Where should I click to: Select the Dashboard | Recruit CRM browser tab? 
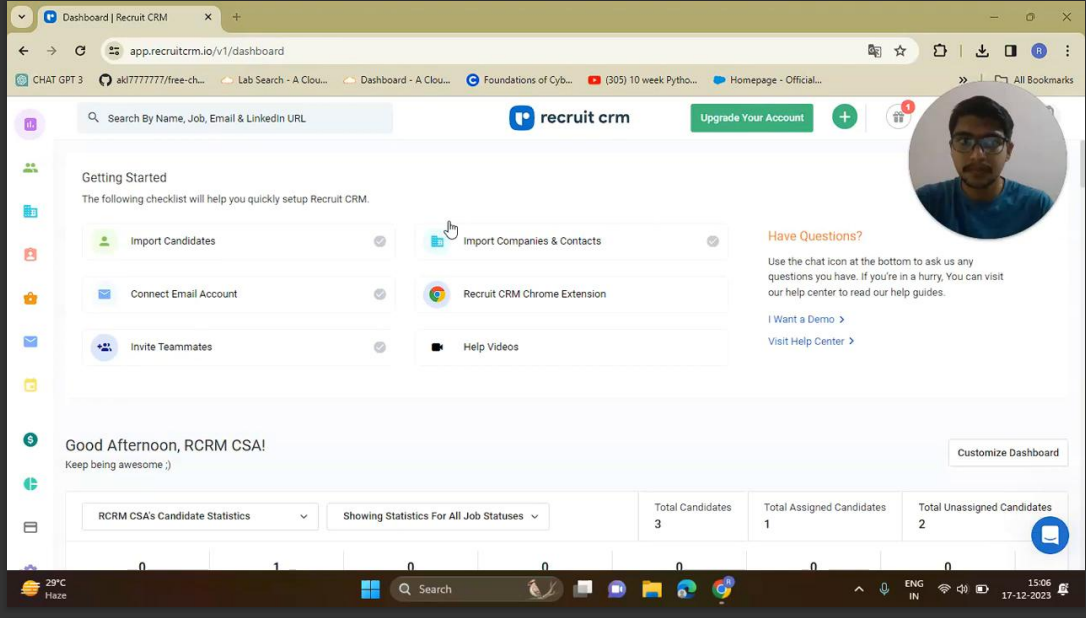click(x=120, y=17)
